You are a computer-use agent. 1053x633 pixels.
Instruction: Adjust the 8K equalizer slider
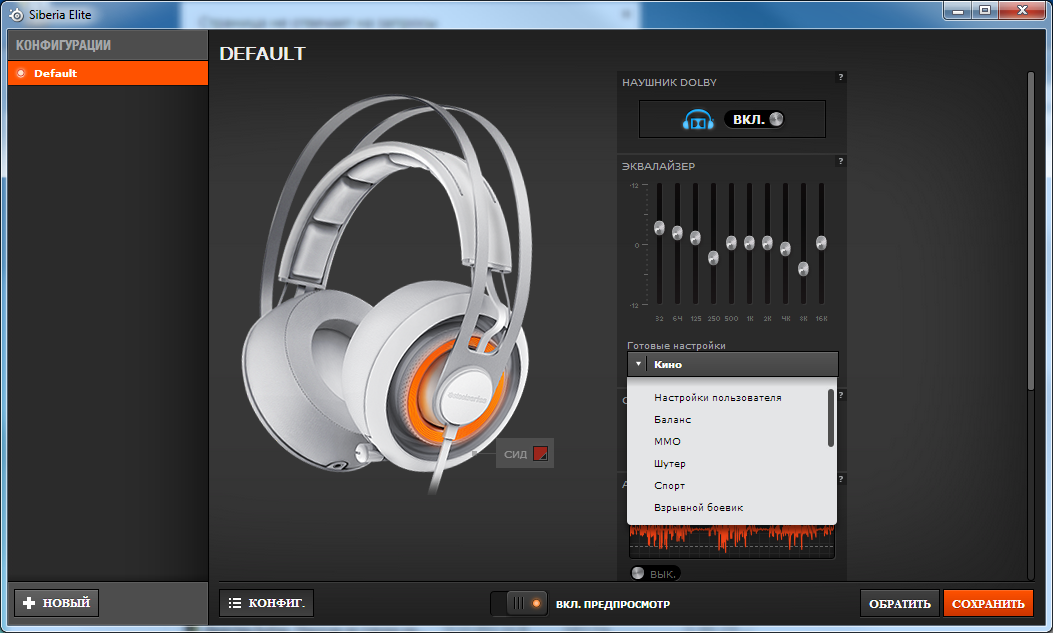[x=803, y=269]
